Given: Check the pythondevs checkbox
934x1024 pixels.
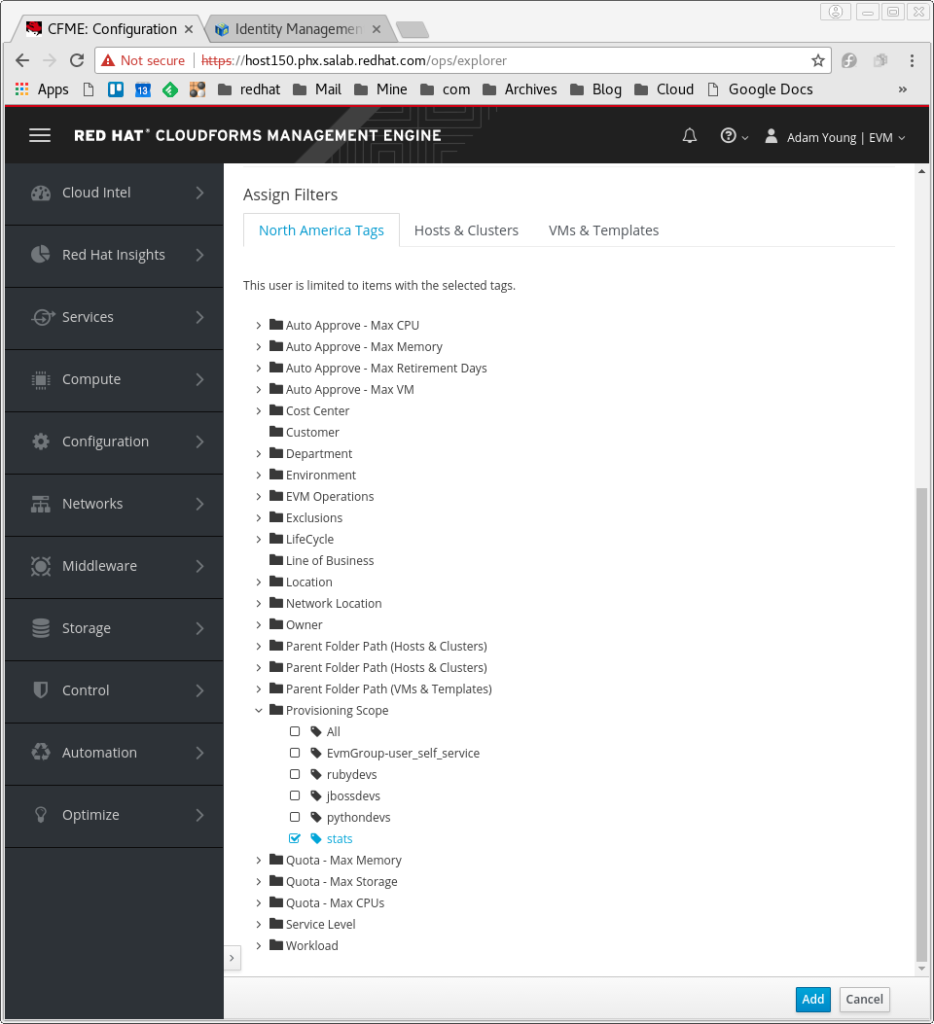Looking at the screenshot, I should coord(295,817).
